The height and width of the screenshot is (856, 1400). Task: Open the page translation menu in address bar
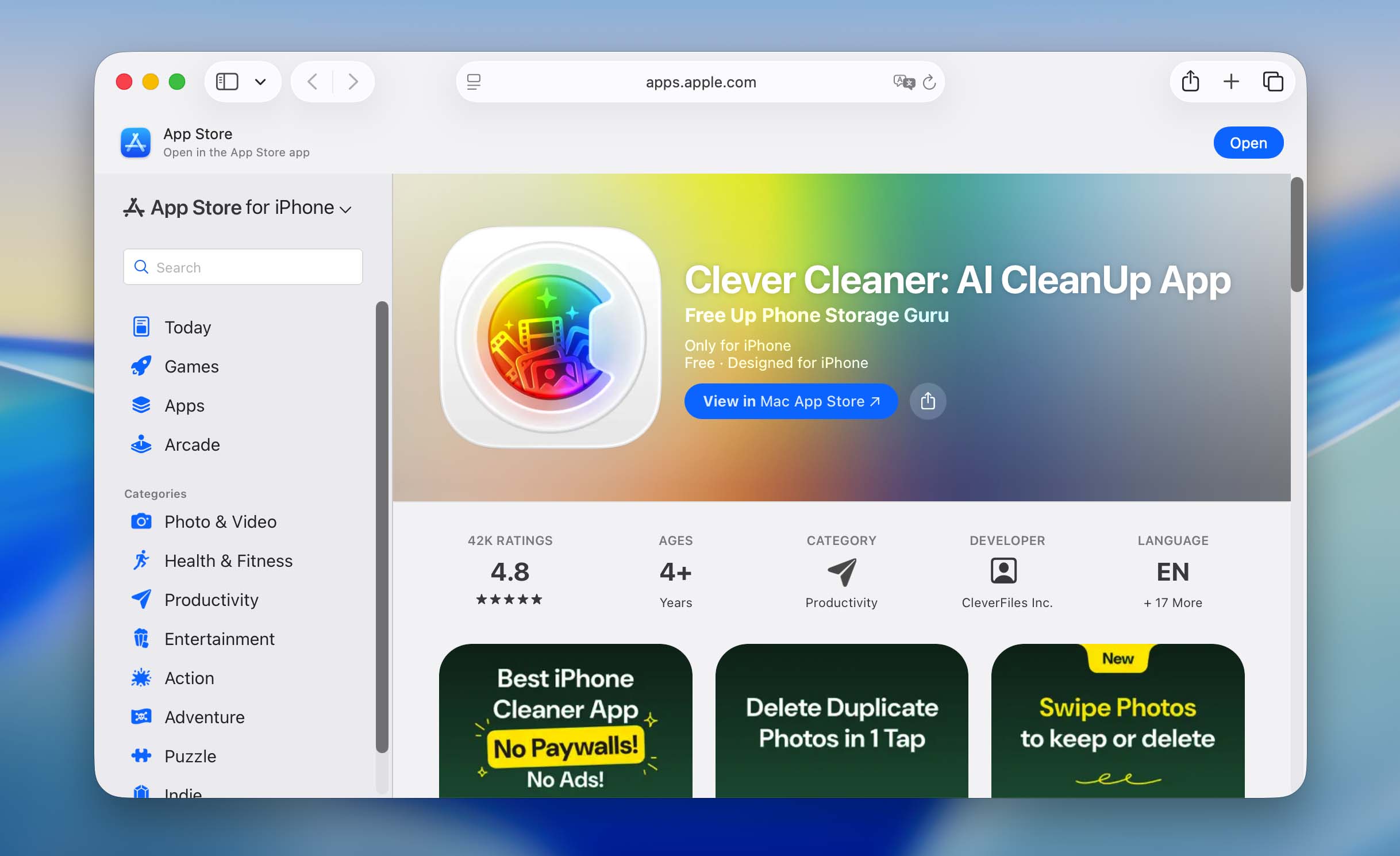(903, 82)
